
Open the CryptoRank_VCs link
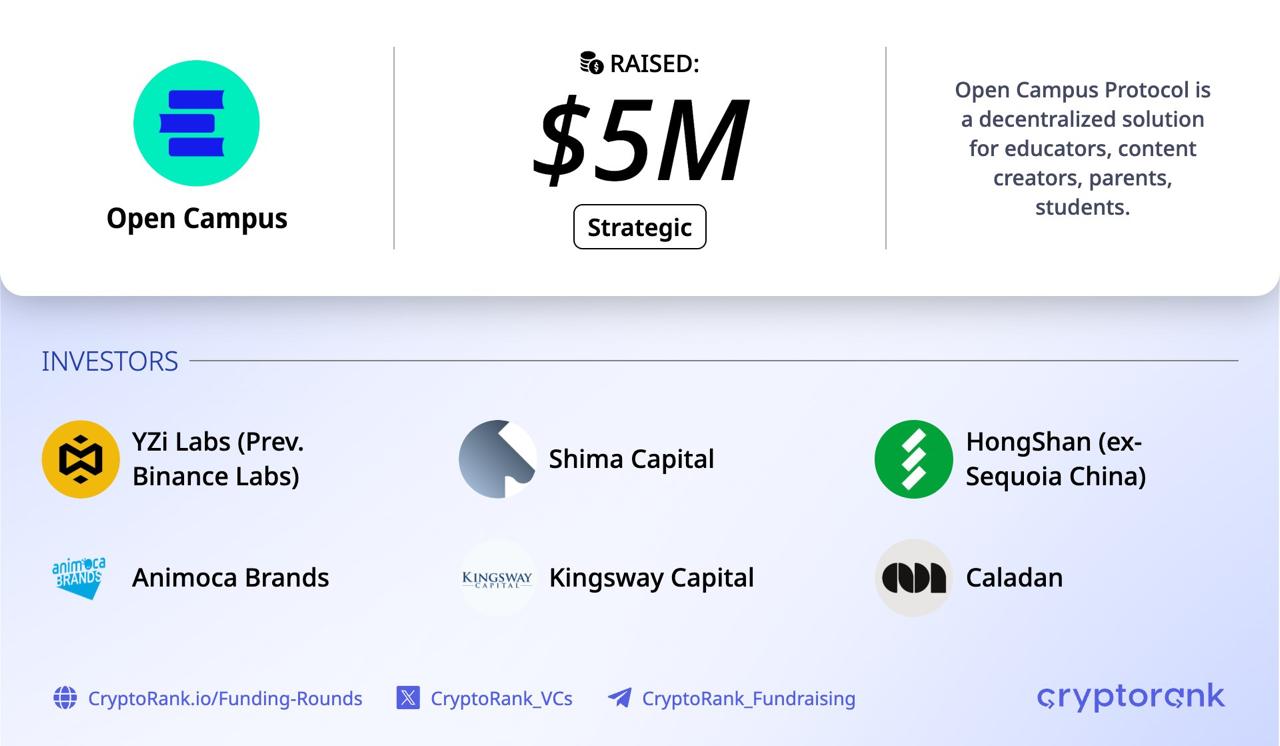tap(501, 698)
